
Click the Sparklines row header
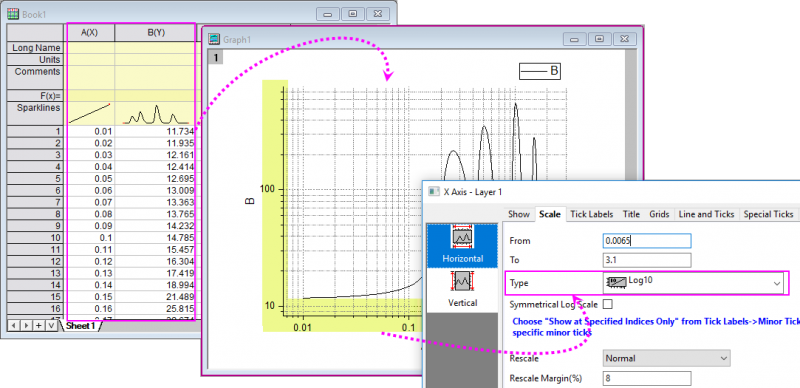tap(35, 113)
